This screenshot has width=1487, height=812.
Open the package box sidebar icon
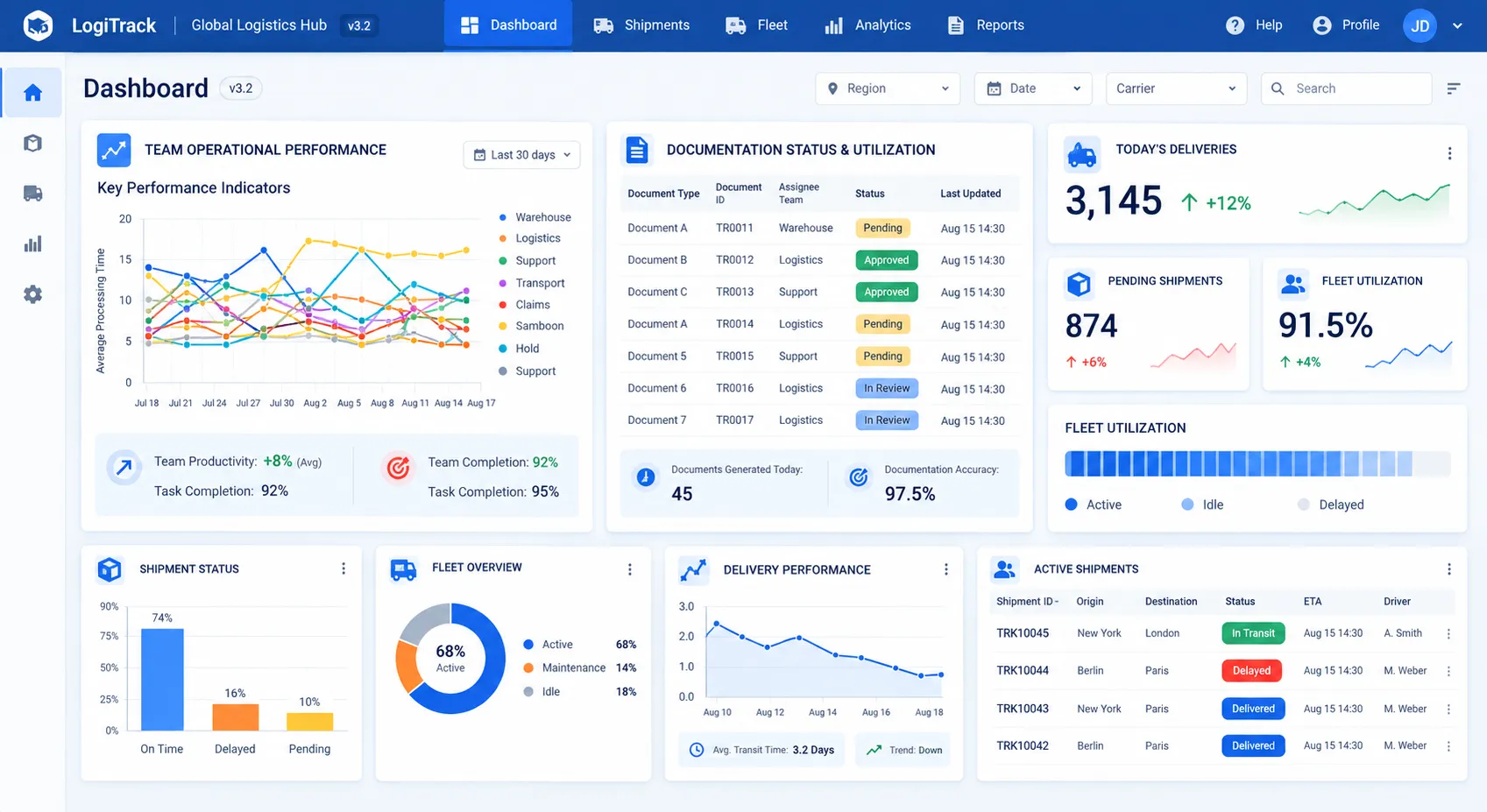[x=32, y=143]
